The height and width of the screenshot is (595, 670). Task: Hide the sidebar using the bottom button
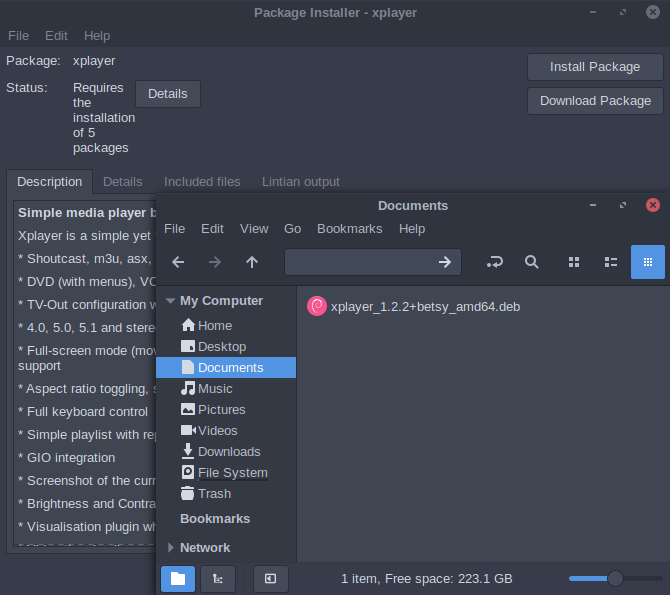tap(270, 579)
